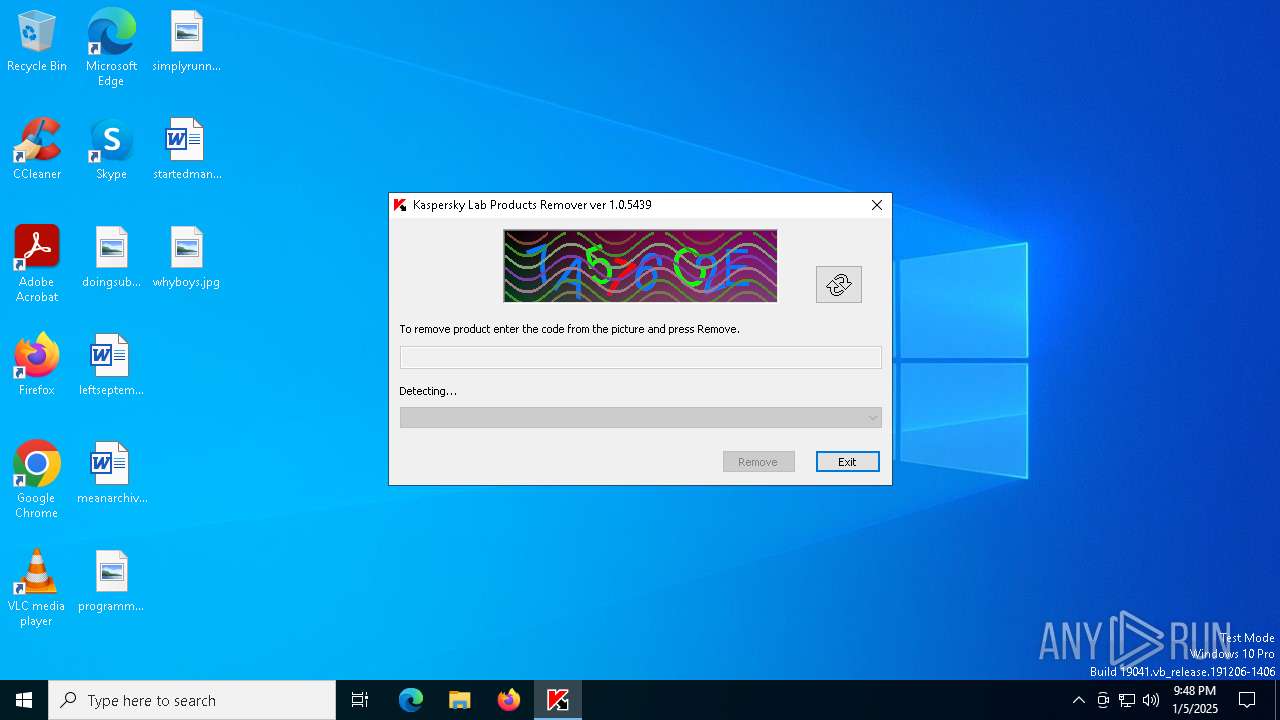Open File Explorer from taskbar

point(459,700)
